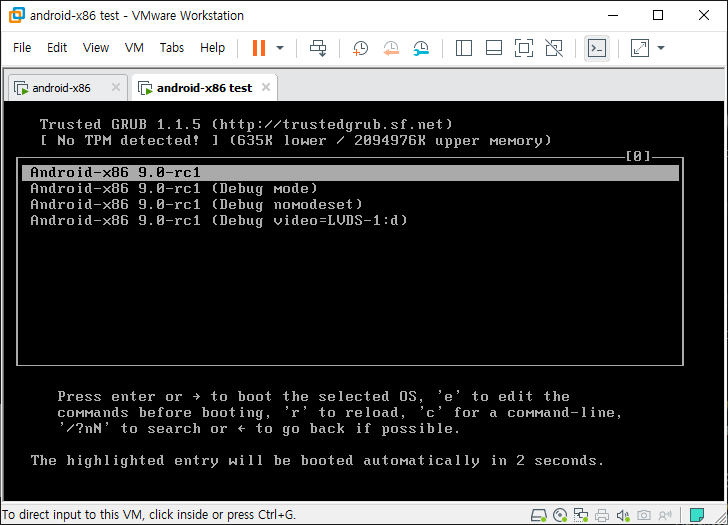This screenshot has width=728, height=525.
Task: Click the network adapter status icon
Action: [x=581, y=515]
